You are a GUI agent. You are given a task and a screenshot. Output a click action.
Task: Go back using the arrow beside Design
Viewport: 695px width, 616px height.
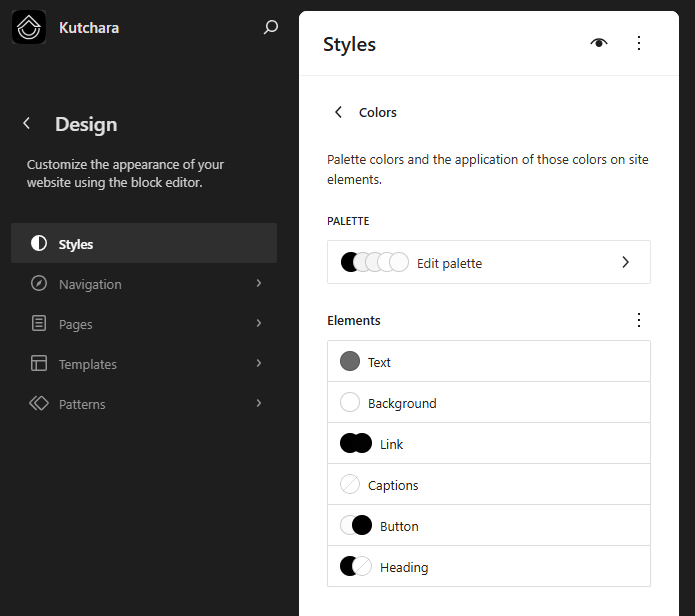pyautogui.click(x=27, y=124)
